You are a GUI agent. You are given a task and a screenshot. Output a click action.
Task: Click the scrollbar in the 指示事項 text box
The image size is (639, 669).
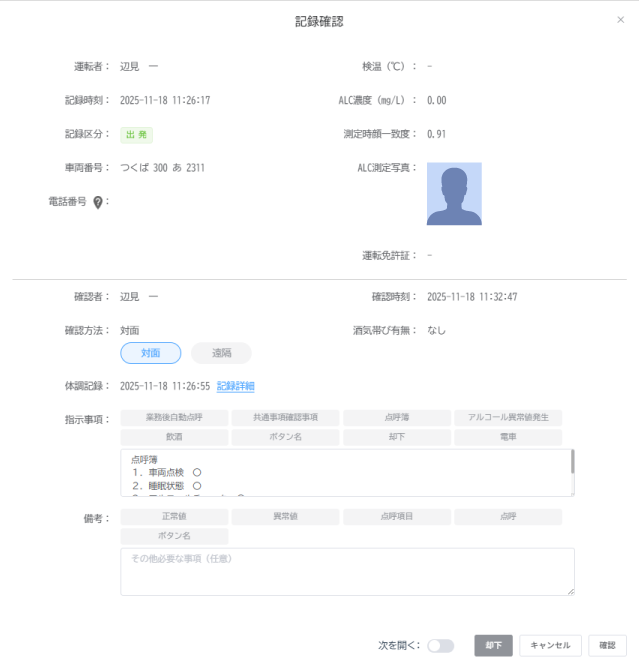coord(572,462)
